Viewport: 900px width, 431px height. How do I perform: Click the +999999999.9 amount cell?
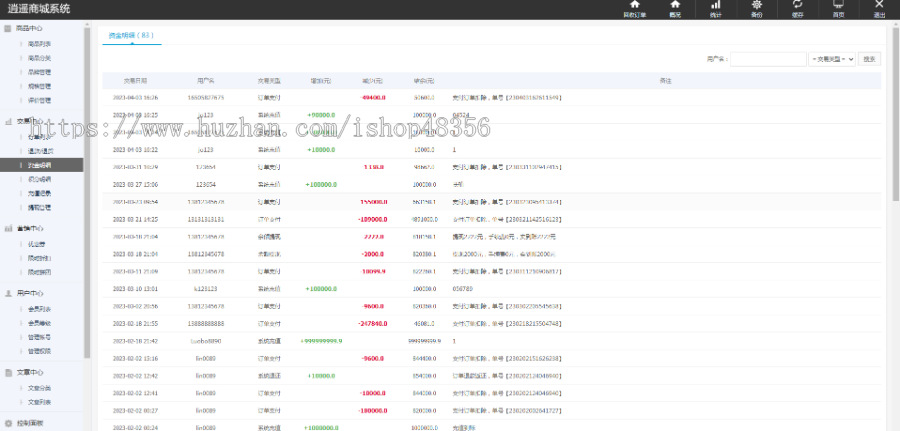[321, 341]
